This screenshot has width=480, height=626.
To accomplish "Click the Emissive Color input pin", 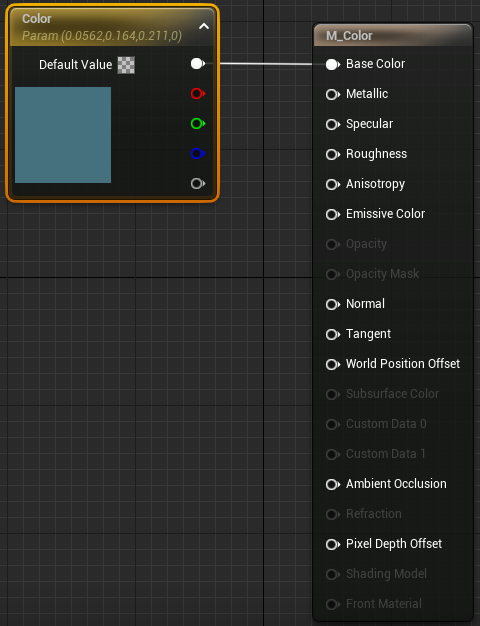I will [333, 214].
